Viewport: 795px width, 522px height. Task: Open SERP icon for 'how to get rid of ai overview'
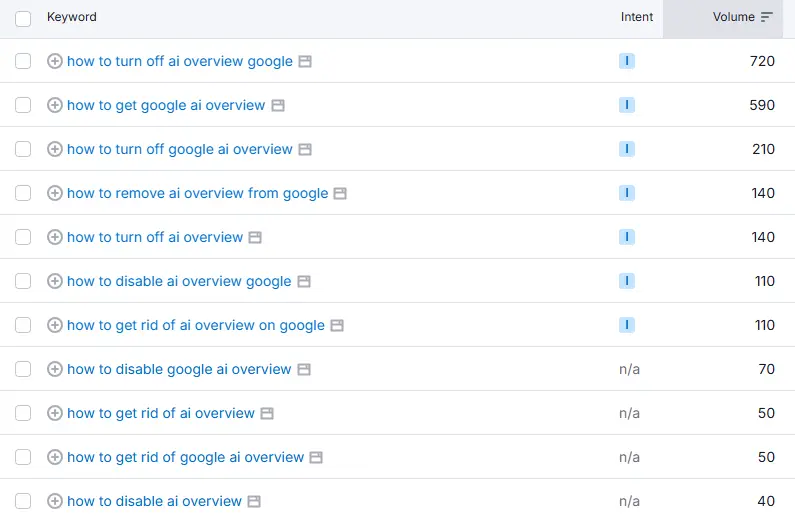(267, 414)
